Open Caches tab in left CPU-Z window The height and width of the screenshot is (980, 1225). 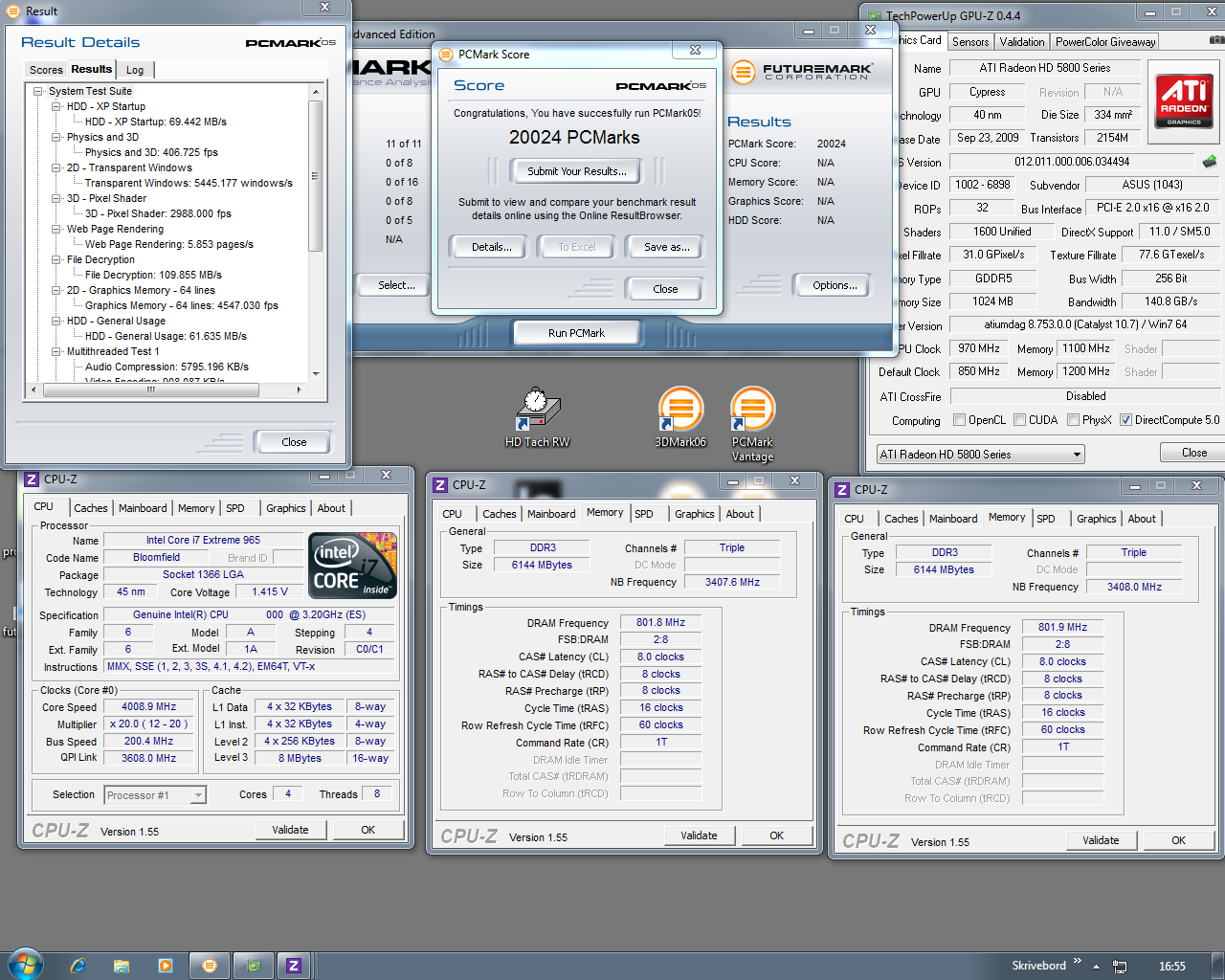91,508
